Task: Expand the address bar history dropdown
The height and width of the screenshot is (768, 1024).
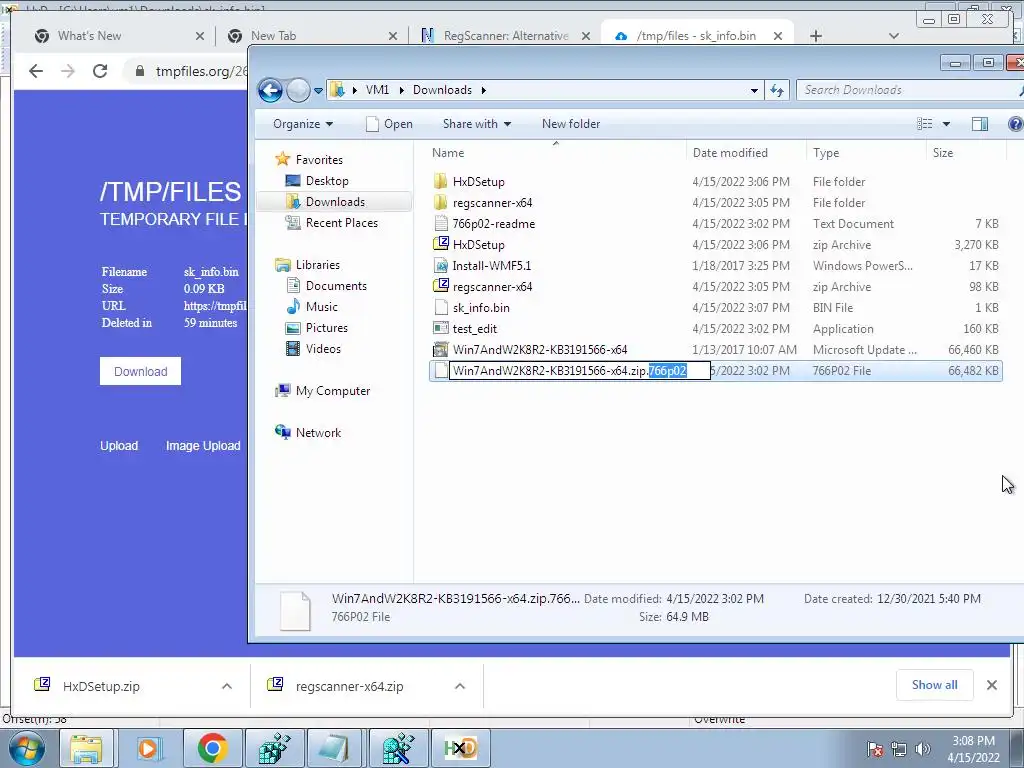Action: click(x=754, y=91)
